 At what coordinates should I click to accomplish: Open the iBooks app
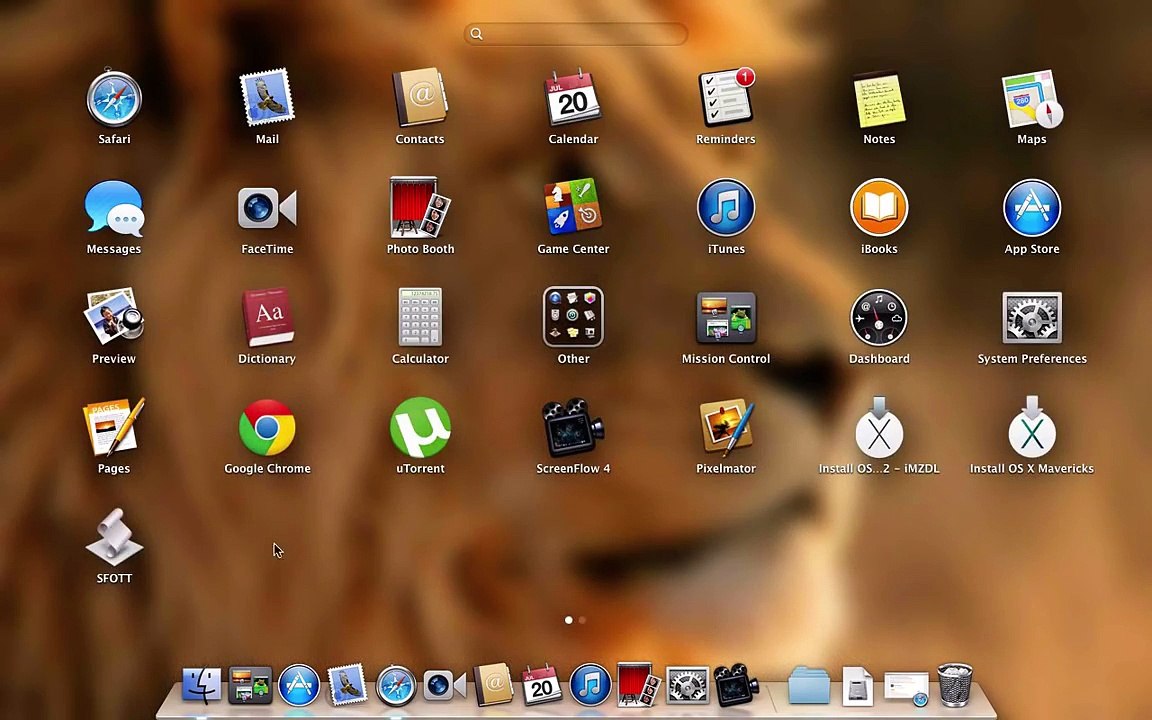tap(879, 208)
